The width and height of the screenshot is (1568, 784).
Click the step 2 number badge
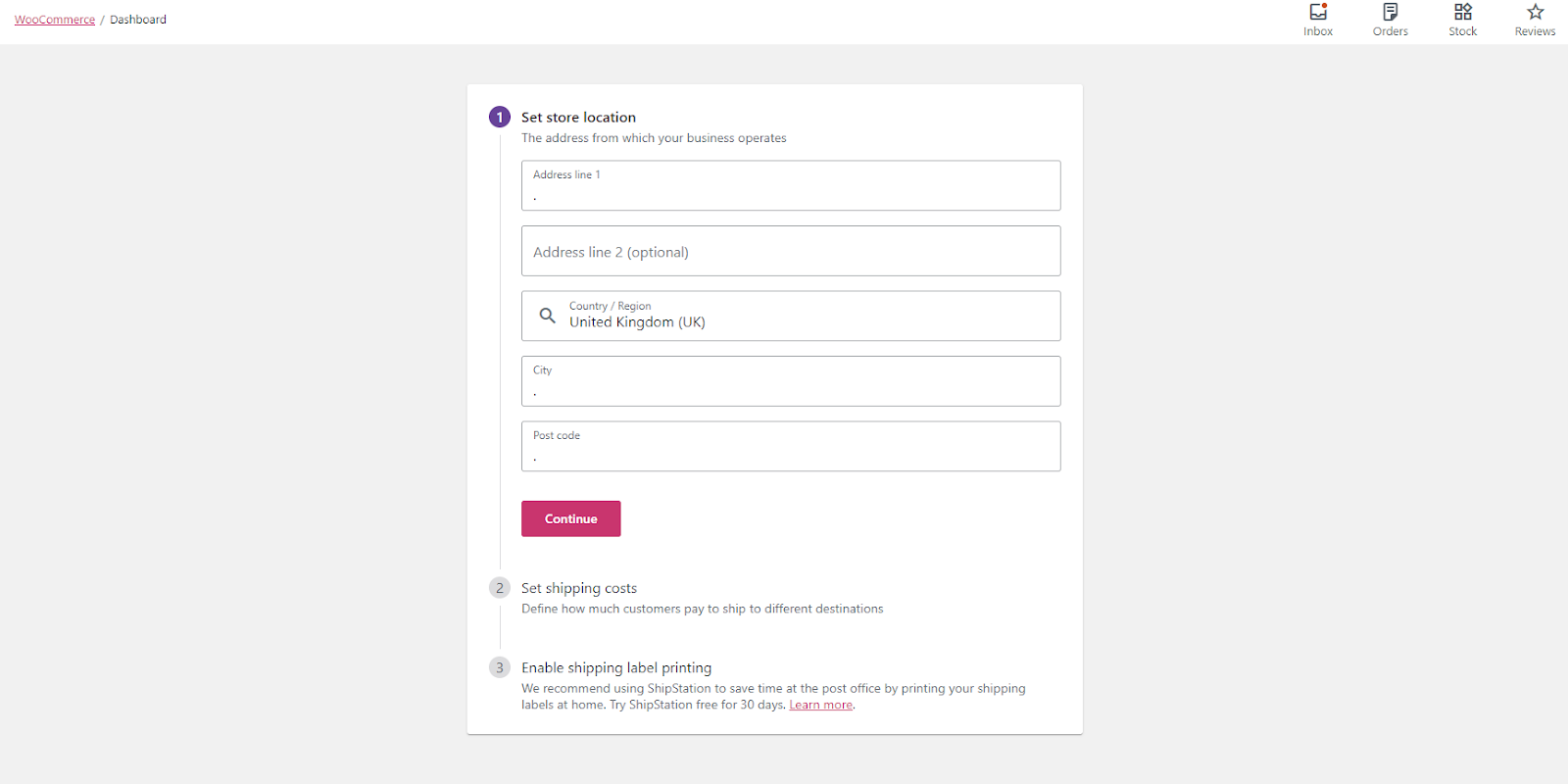(x=500, y=588)
